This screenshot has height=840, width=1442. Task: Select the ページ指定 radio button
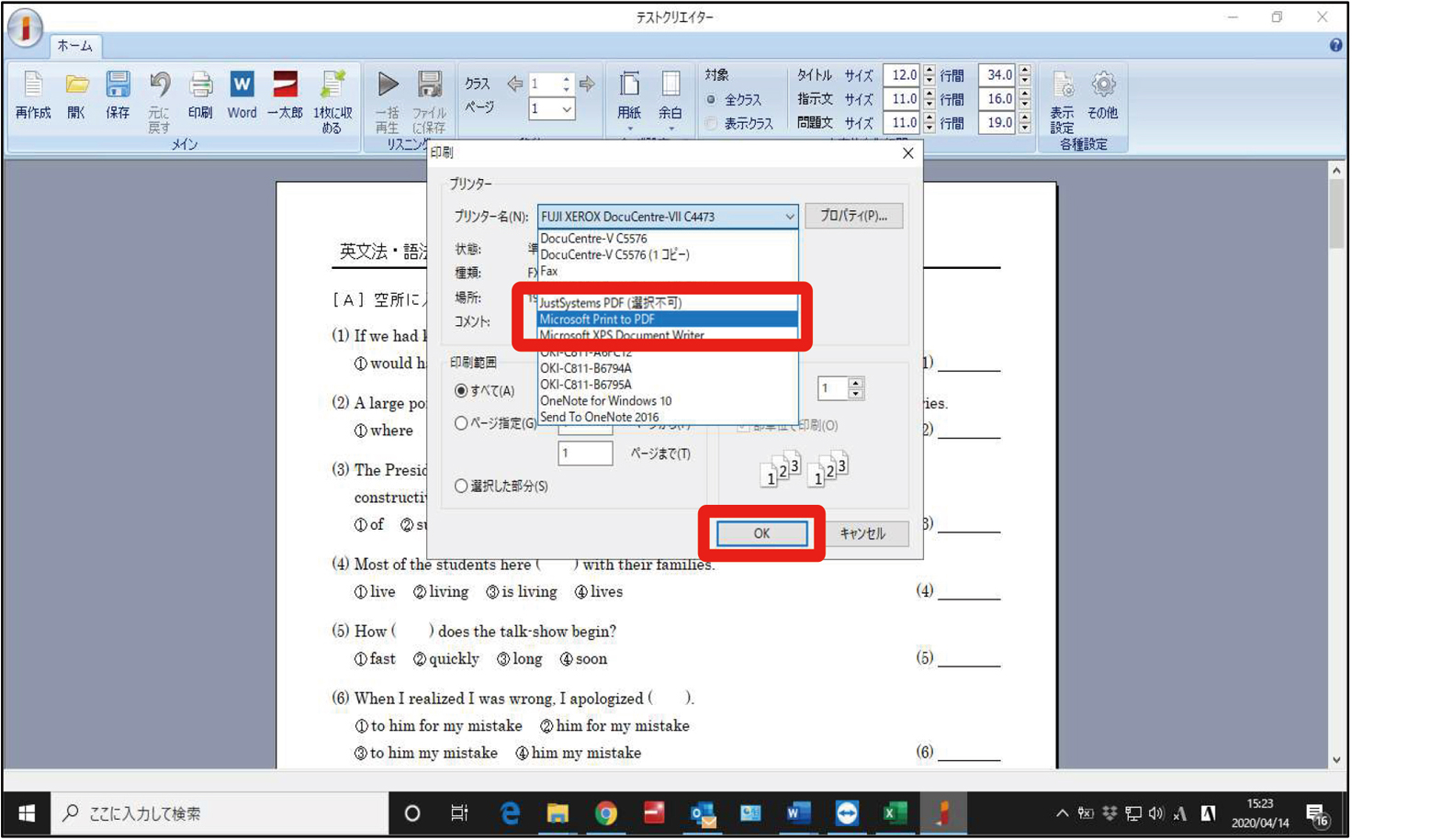tap(461, 423)
